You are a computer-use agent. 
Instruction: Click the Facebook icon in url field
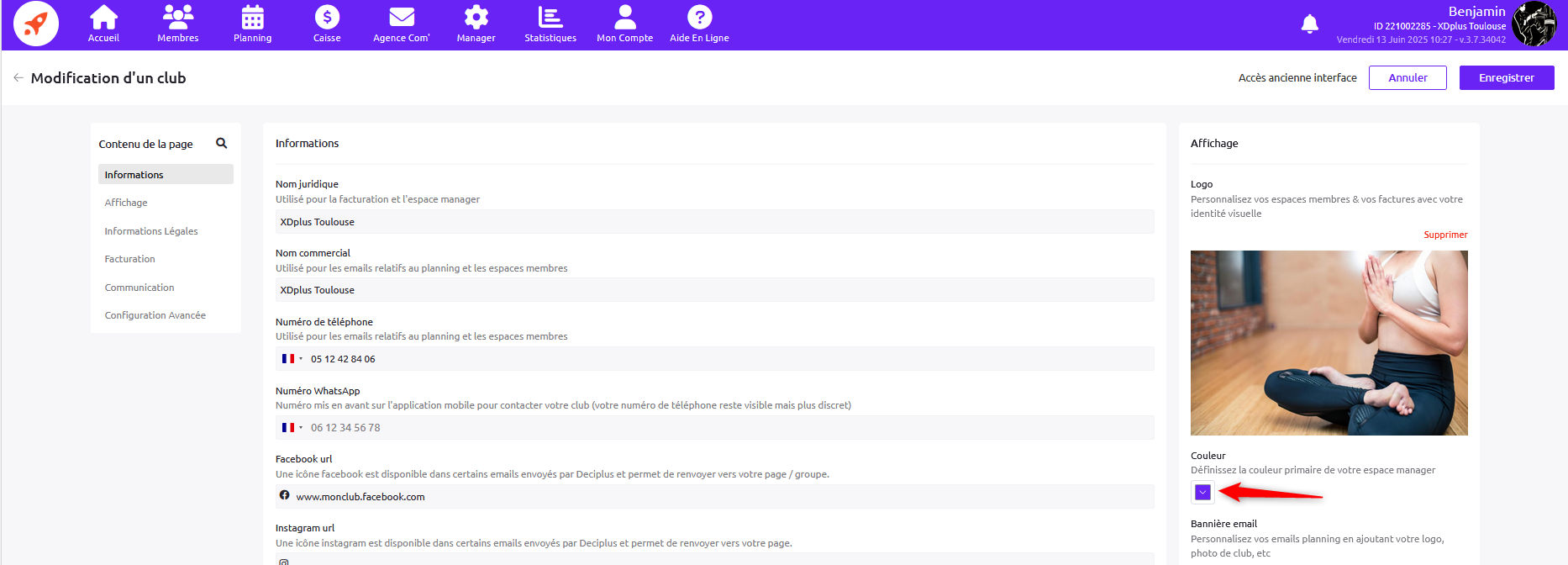point(285,496)
